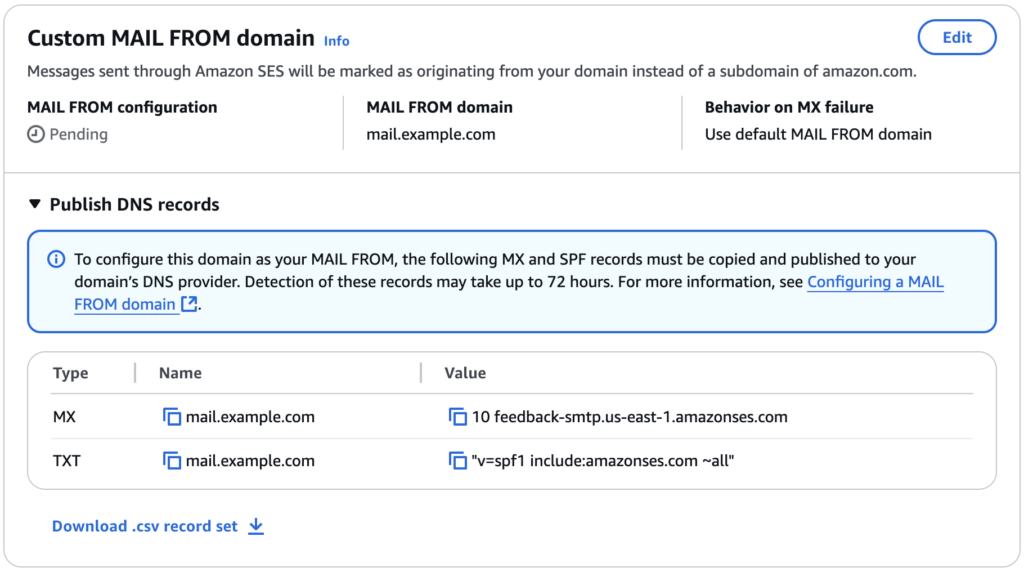Click the divider between Name and Value columns
Screen dimensions: 1024x572
point(421,373)
